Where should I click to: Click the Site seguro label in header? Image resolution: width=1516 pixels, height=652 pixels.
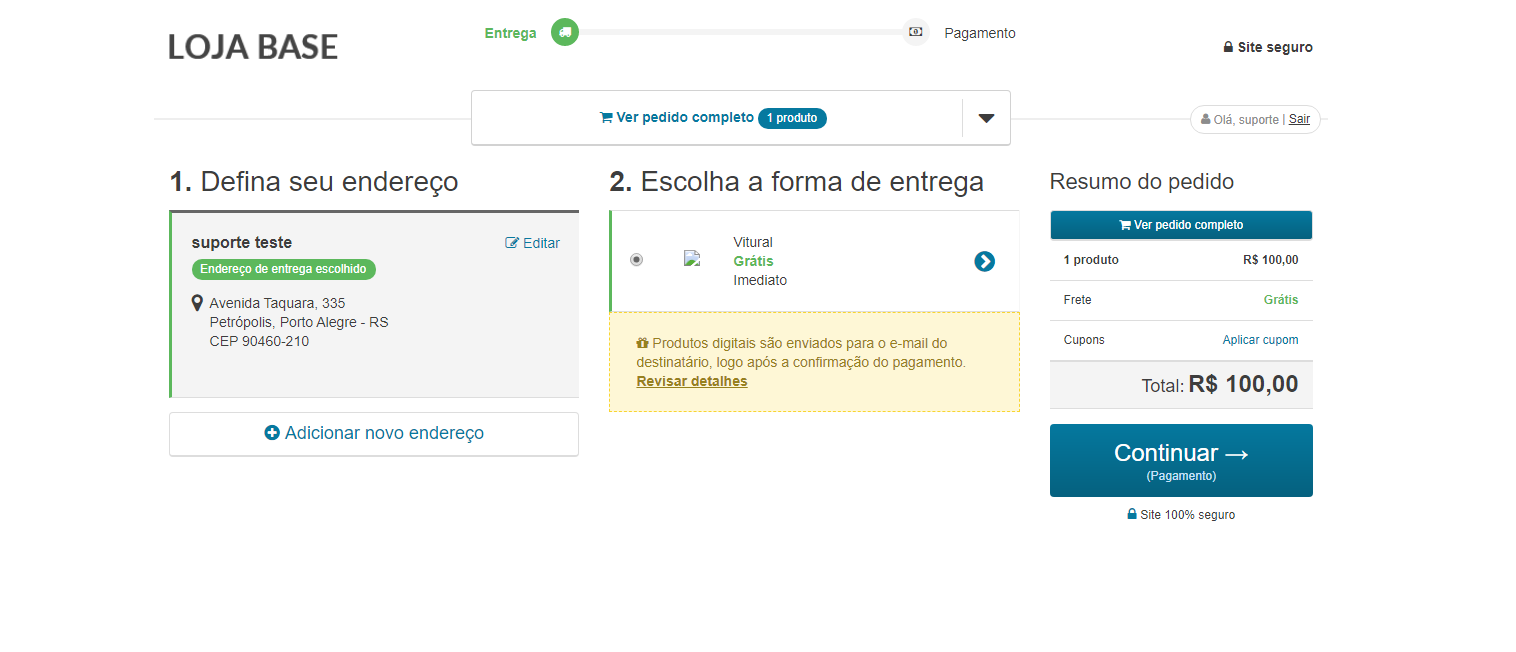pyautogui.click(x=1275, y=47)
